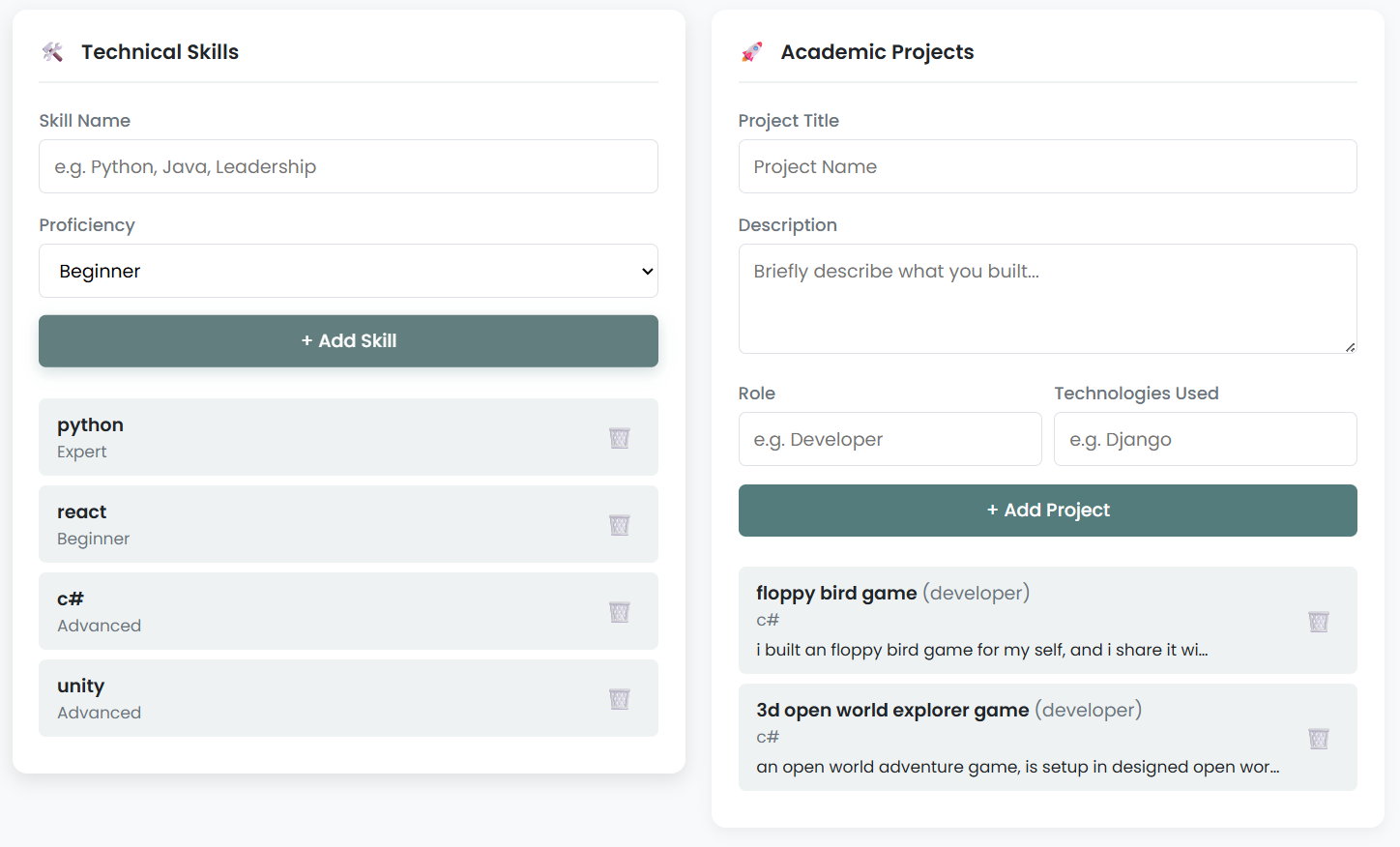
Task: Click the Description textarea resize handle
Action: click(1350, 347)
